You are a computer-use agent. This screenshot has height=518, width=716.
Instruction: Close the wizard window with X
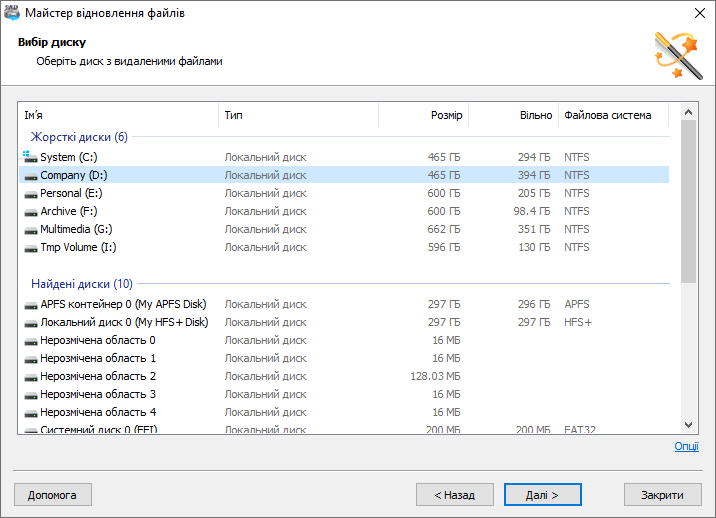(x=700, y=13)
